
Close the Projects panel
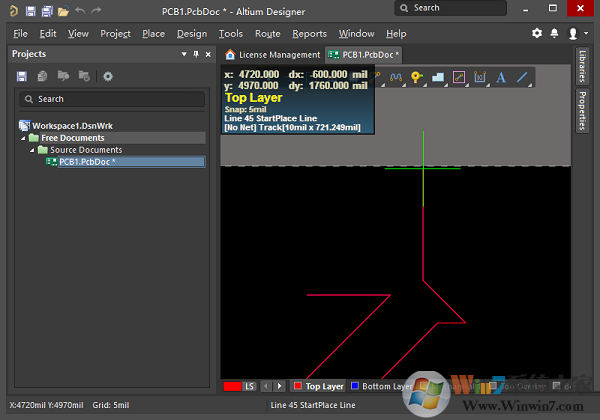(208, 54)
